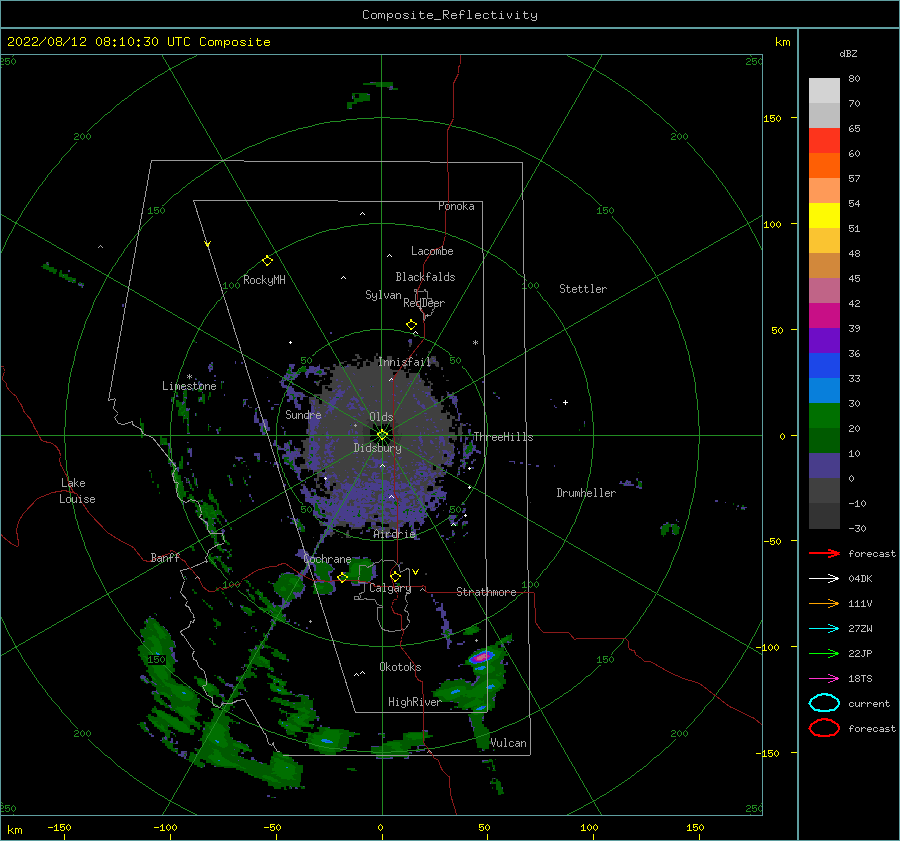Click the Limestone label
The height and width of the screenshot is (841, 900).
pyautogui.click(x=189, y=386)
